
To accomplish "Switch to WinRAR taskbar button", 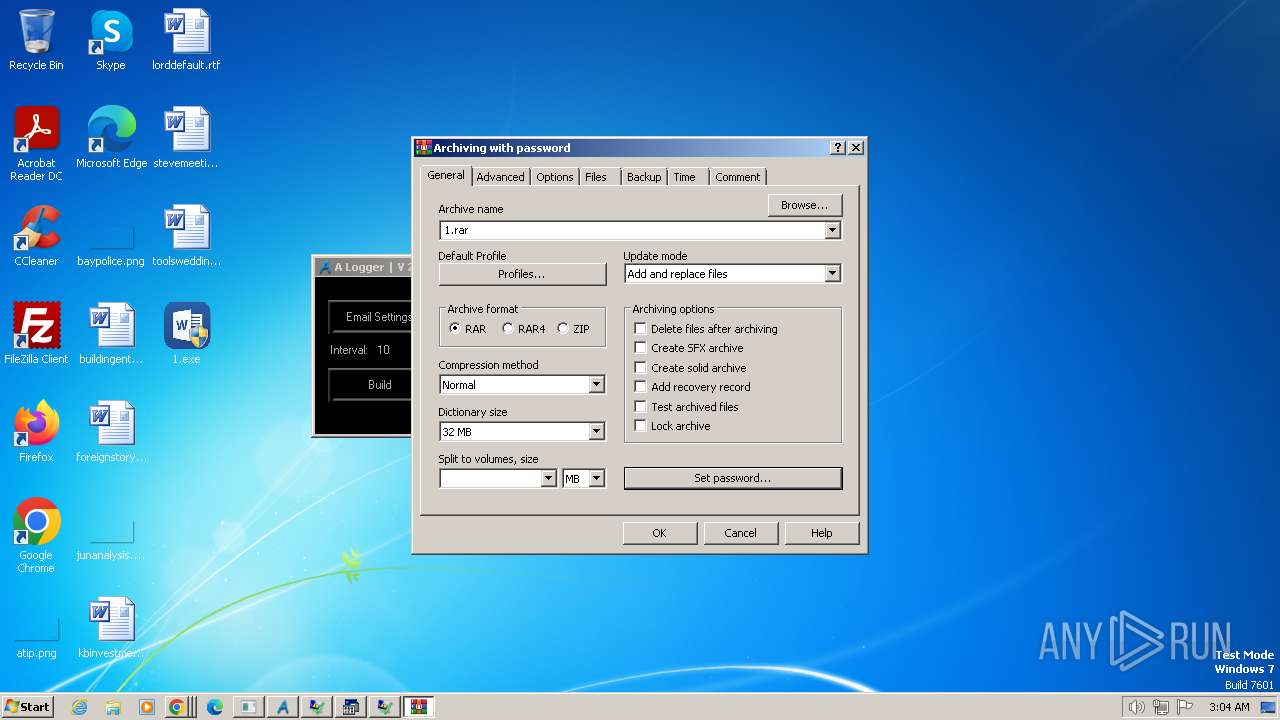I will click(x=418, y=707).
